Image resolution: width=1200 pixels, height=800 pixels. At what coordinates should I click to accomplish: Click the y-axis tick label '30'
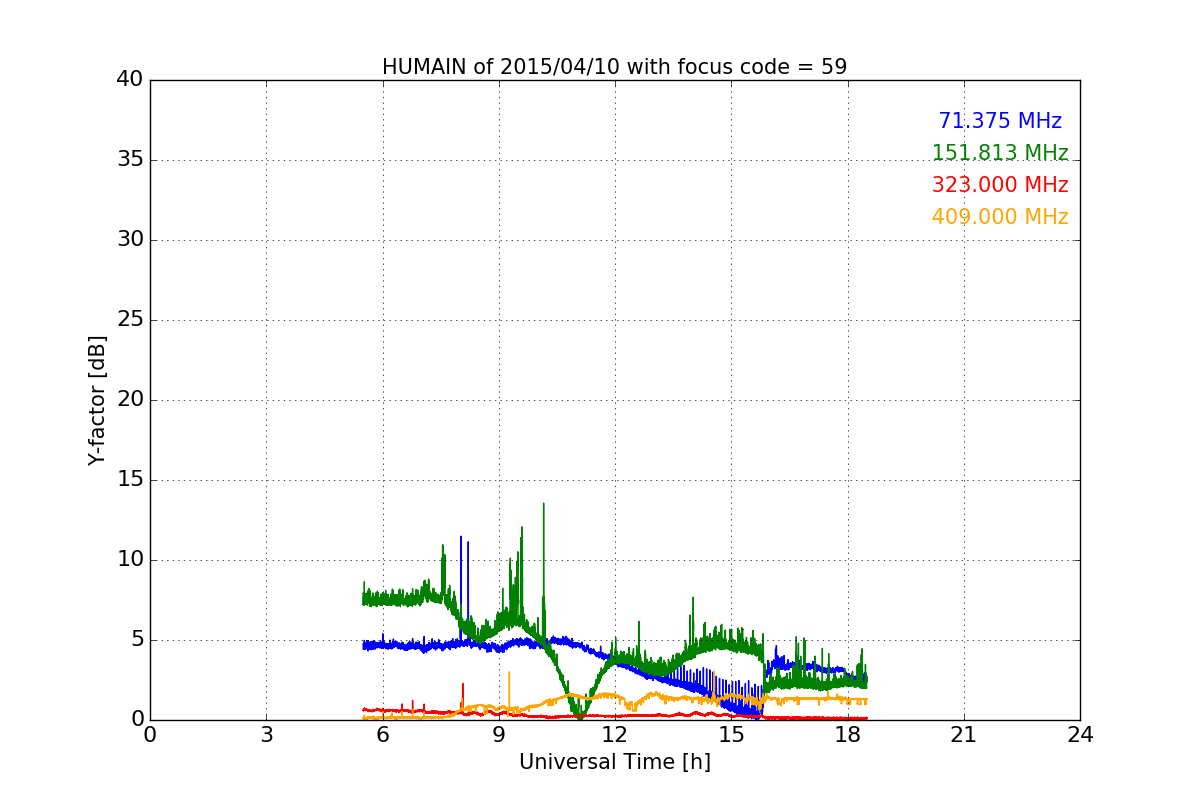tap(130, 240)
